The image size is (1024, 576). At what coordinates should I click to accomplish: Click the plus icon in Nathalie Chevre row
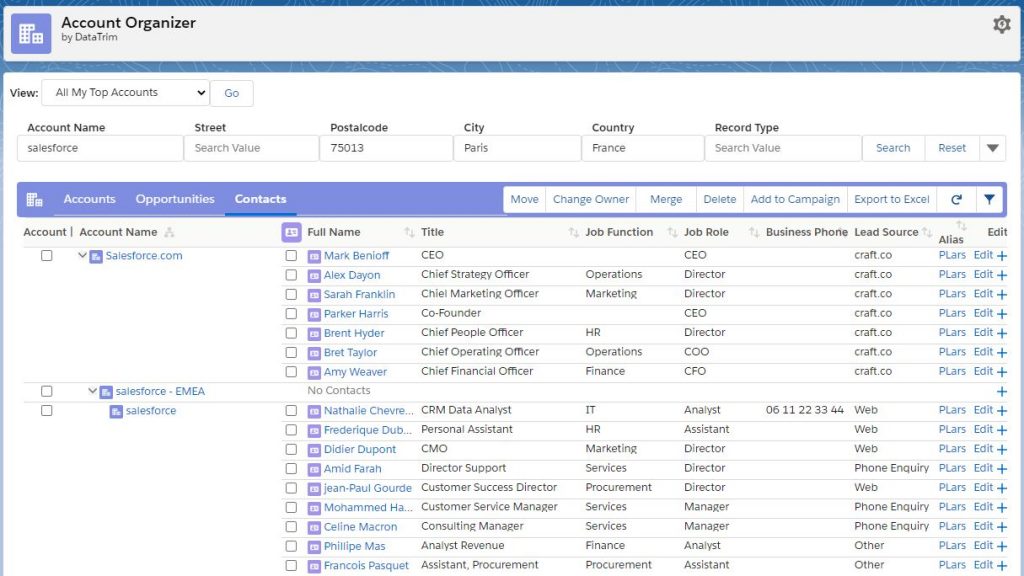pyautogui.click(x=1002, y=411)
